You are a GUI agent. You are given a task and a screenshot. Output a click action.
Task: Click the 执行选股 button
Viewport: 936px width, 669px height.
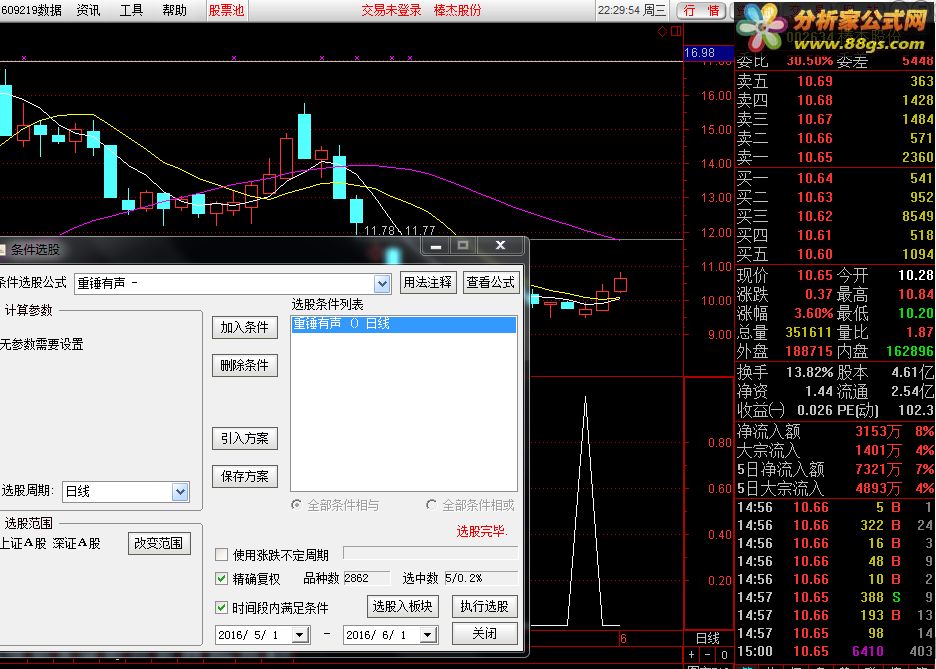coord(485,606)
